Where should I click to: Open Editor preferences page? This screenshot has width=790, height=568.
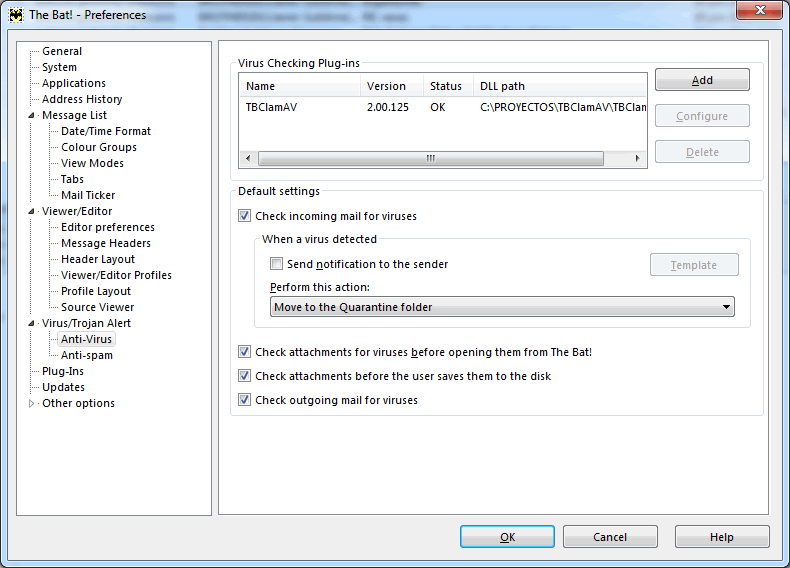click(x=108, y=227)
